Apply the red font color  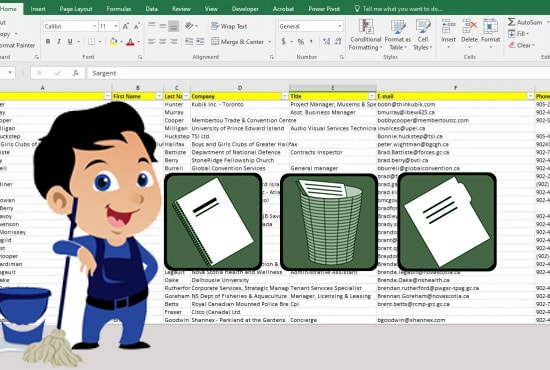point(130,42)
